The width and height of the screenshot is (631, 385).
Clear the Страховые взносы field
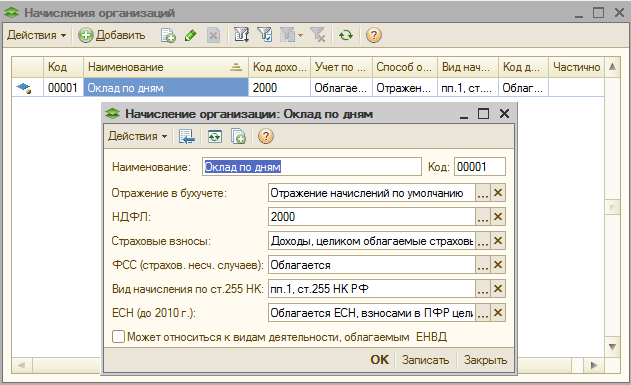pos(498,241)
